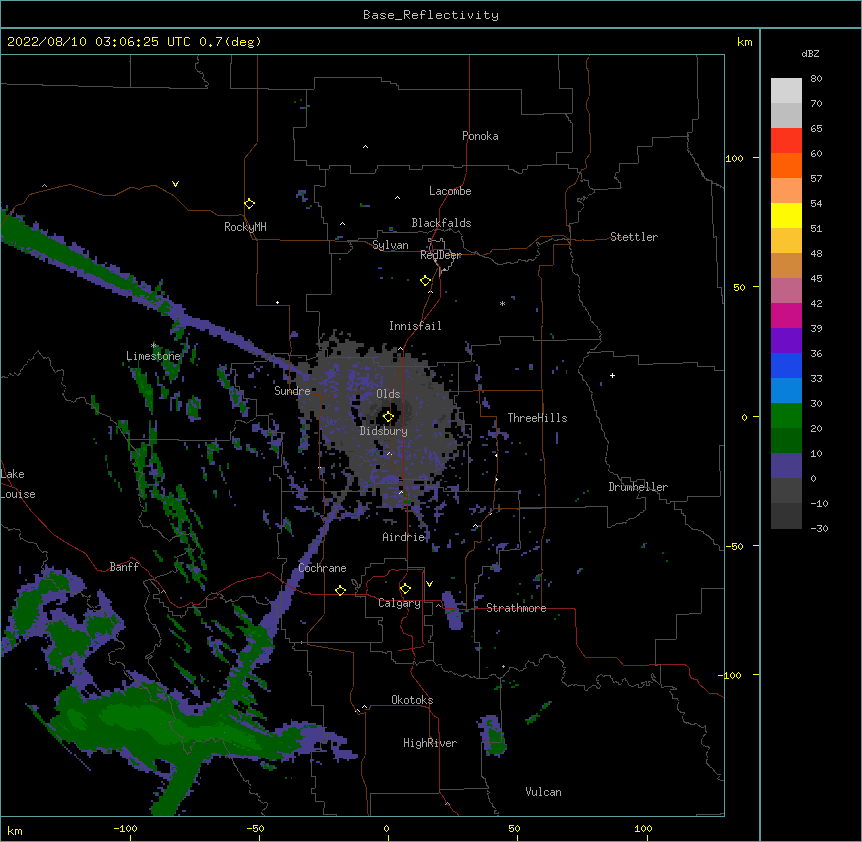
Task: Click the bright green 20-30 dBZ swatch
Action: pos(786,416)
